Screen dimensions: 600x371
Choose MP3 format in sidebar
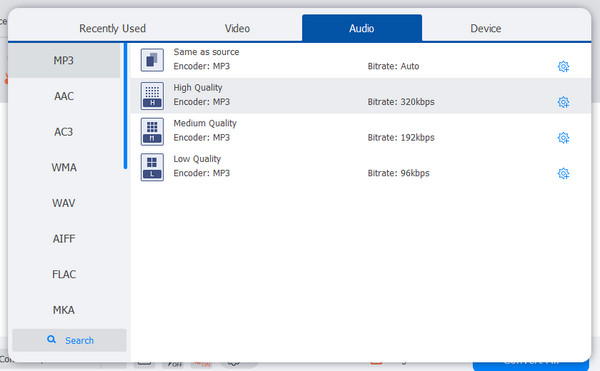(x=64, y=60)
